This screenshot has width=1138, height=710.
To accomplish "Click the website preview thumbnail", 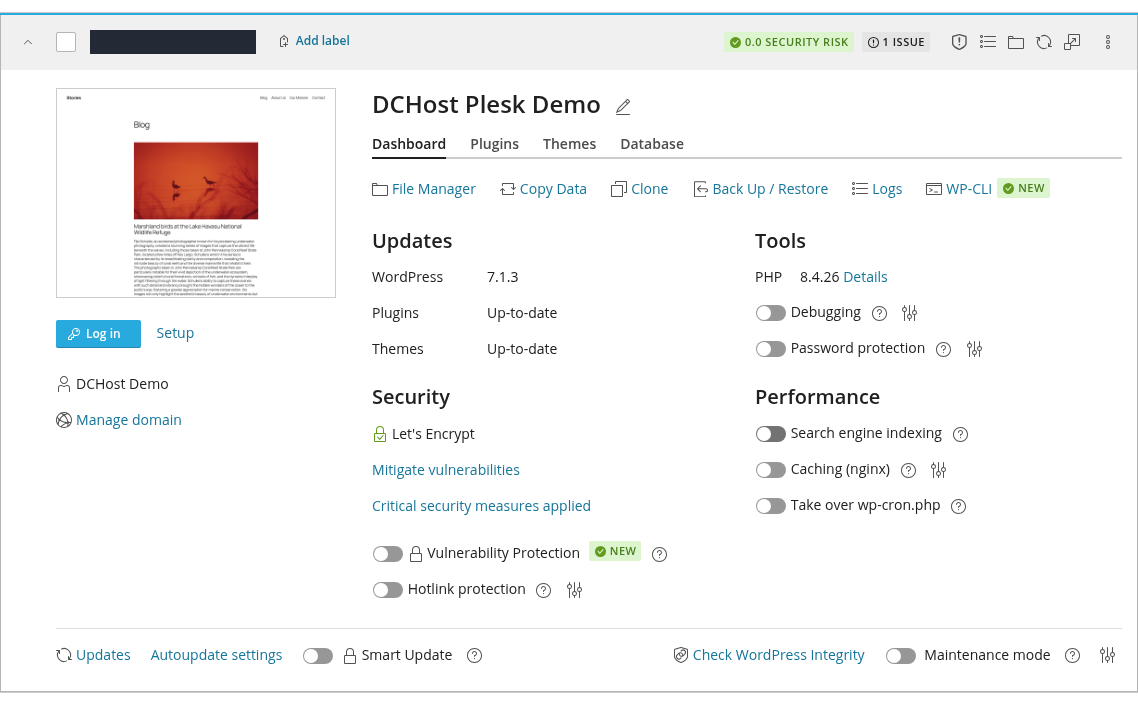I will pyautogui.click(x=196, y=193).
